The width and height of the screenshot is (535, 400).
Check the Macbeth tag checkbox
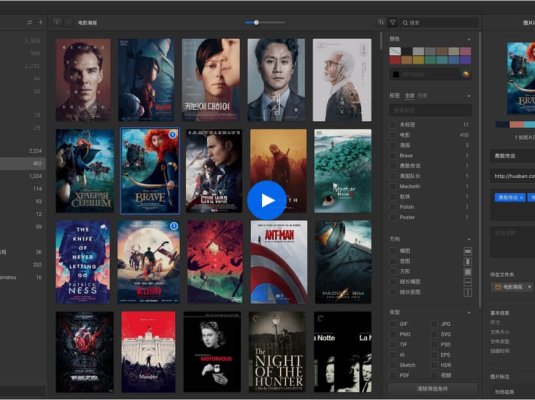[x=393, y=186]
